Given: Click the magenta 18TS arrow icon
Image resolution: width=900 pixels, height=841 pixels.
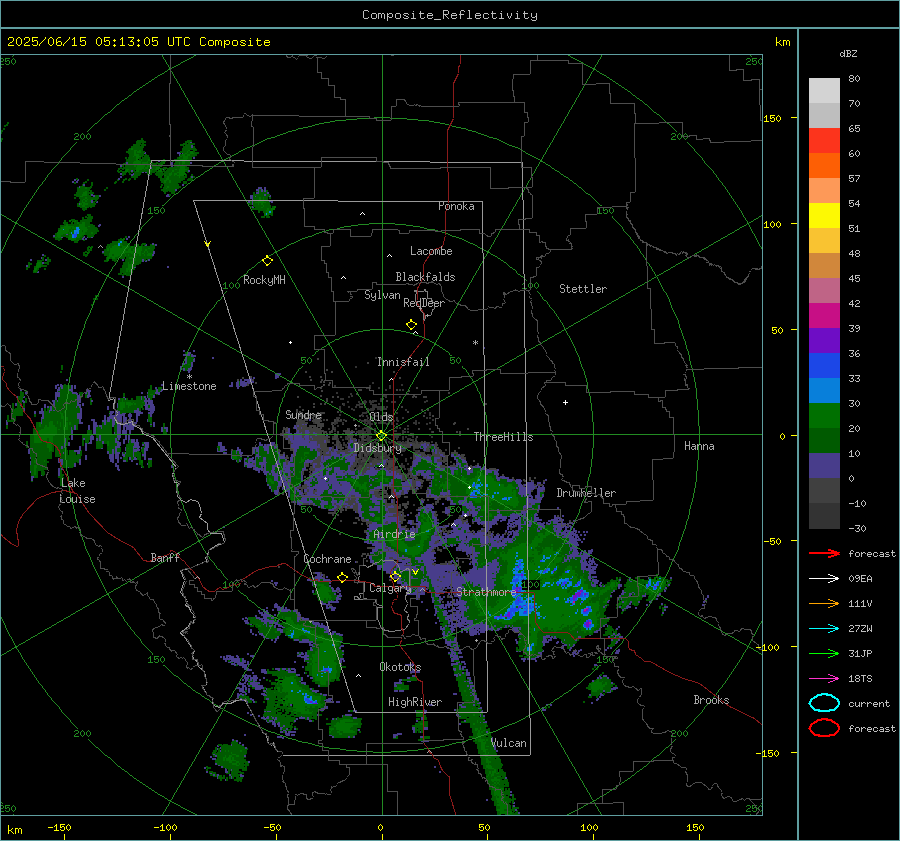Looking at the screenshot, I should point(824,679).
